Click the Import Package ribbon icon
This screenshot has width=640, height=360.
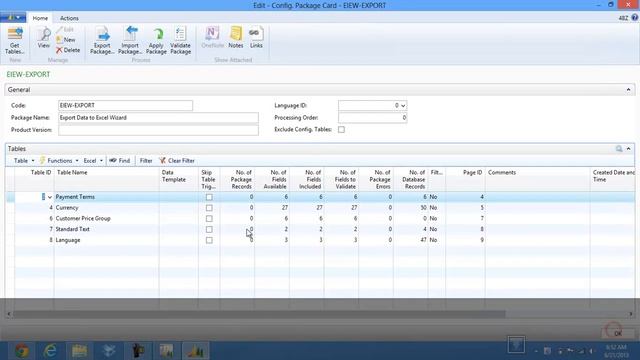coord(130,40)
